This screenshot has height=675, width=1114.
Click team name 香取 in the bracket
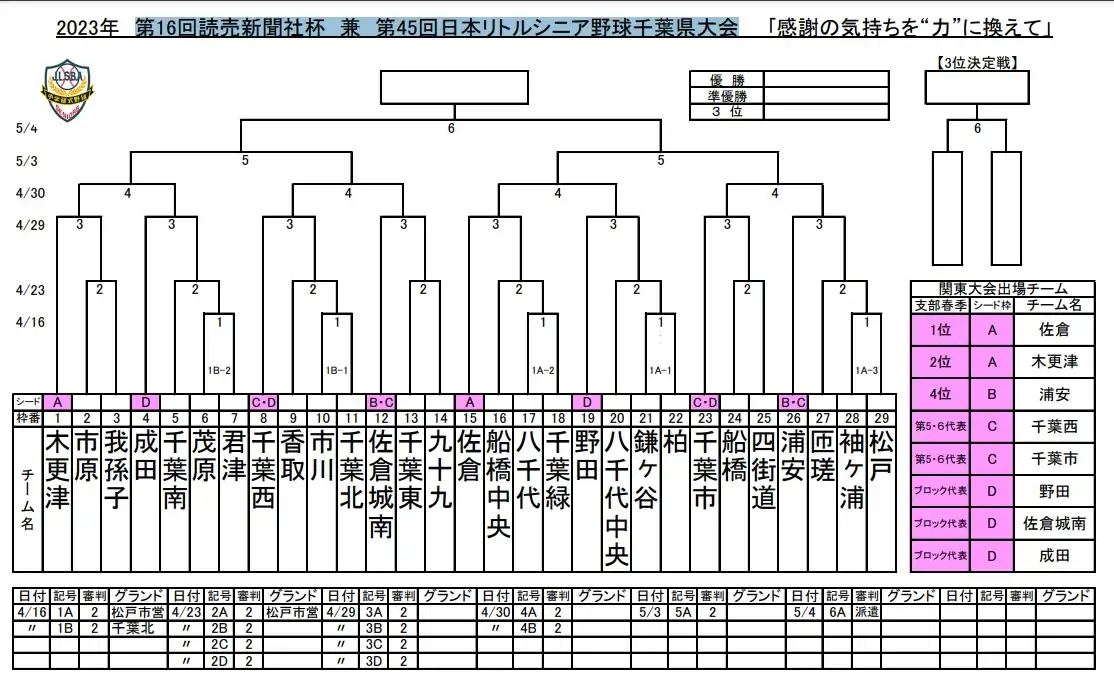pyautogui.click(x=293, y=455)
